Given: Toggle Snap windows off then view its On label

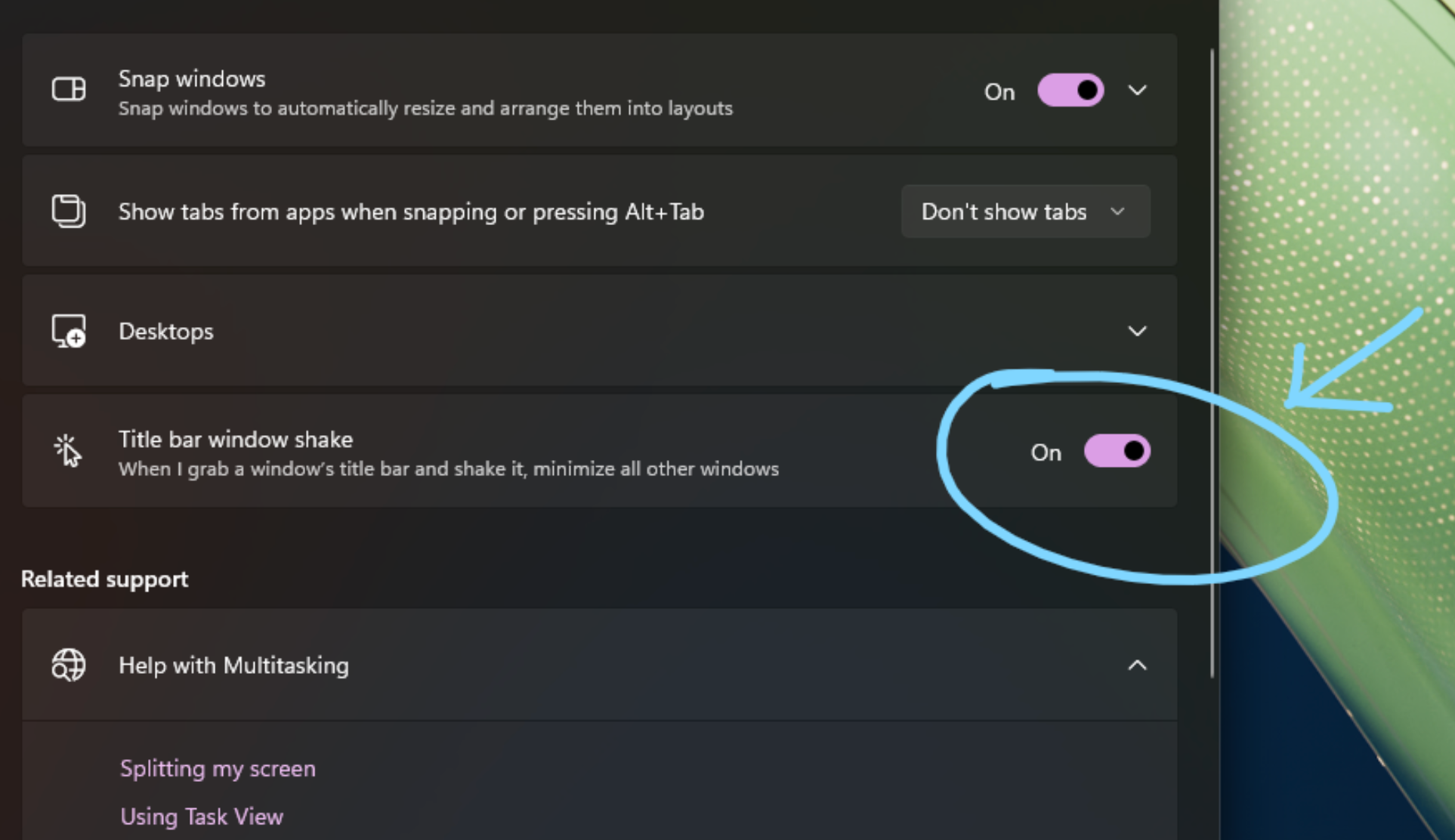Looking at the screenshot, I should pos(999,91).
